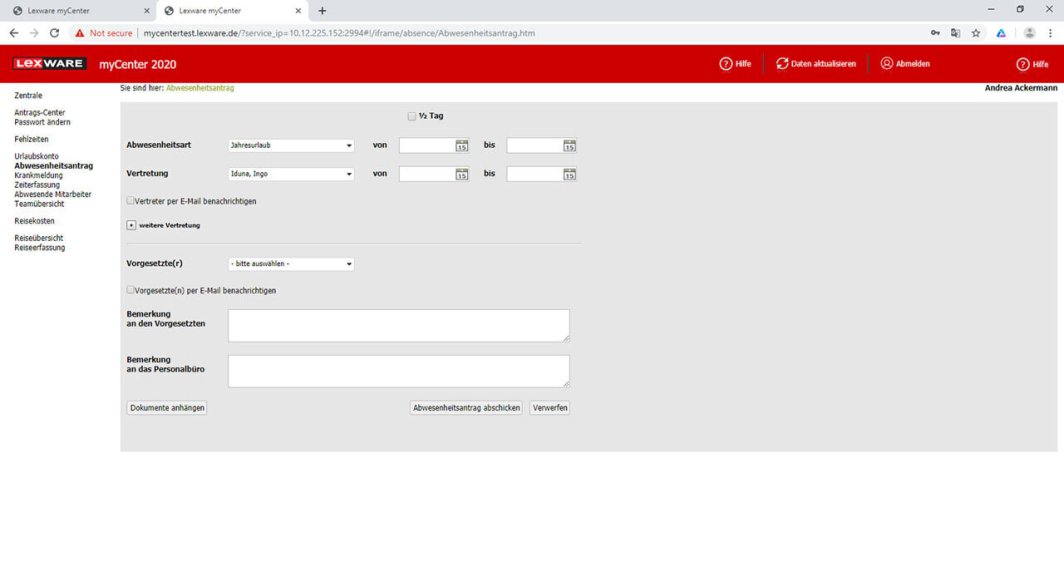Viewport: 1064px width, 586px height.
Task: Click Bemerkung an den Vorgesetzten text area
Action: click(x=399, y=326)
